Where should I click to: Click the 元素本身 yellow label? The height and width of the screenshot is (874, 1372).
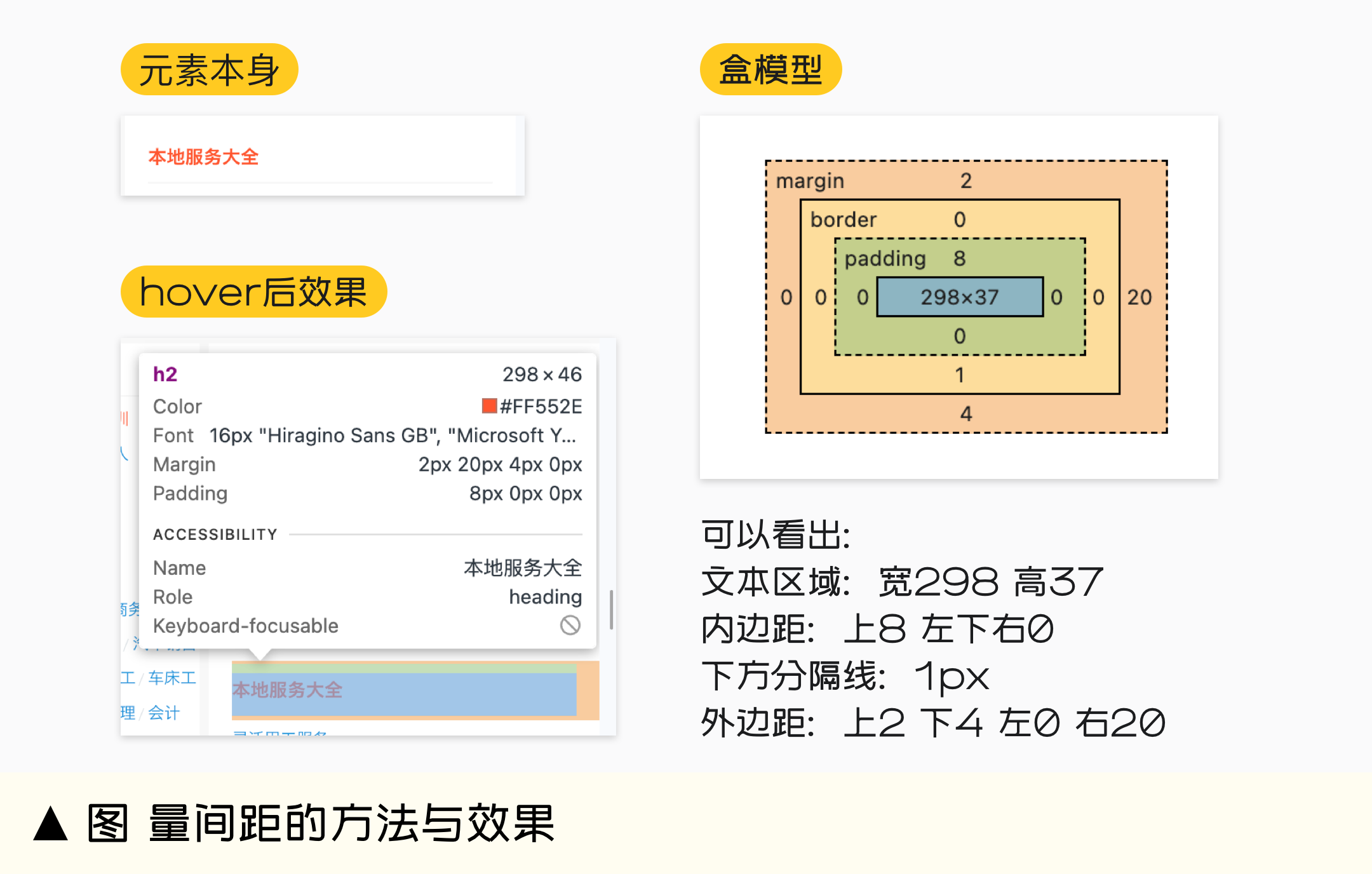click(209, 70)
